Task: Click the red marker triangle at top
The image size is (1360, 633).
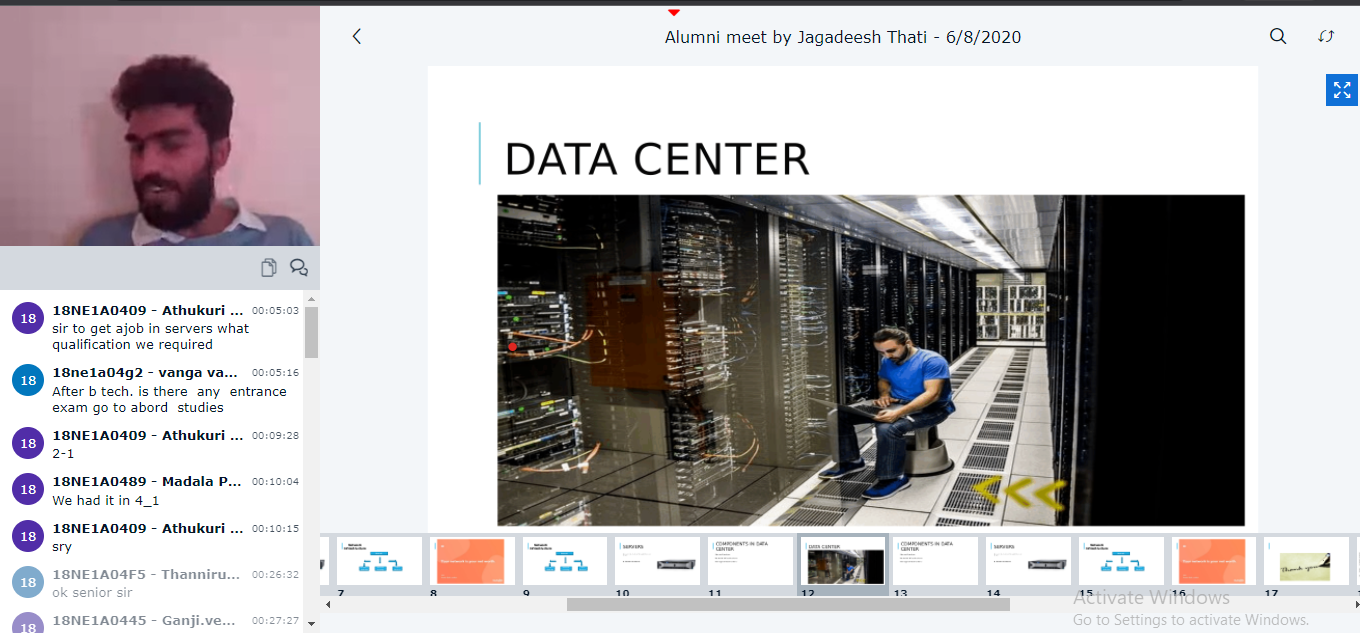Action: [674, 12]
